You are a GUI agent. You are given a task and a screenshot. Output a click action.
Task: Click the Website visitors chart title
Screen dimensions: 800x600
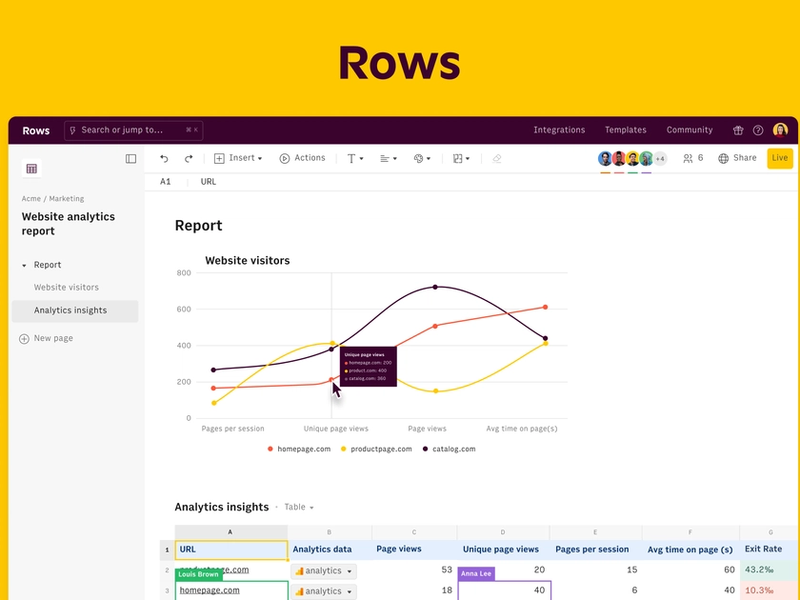(x=247, y=261)
